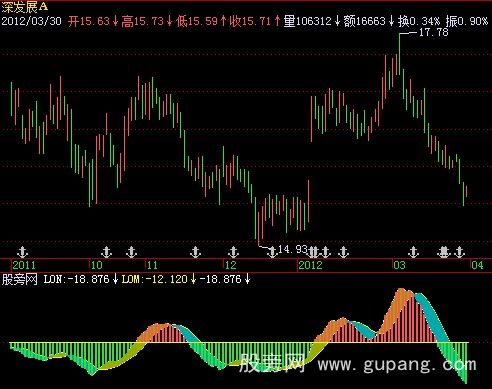The width and height of the screenshot is (492, 389).
Task: Click the 14.93 lowest price label
Action: pyautogui.click(x=292, y=249)
